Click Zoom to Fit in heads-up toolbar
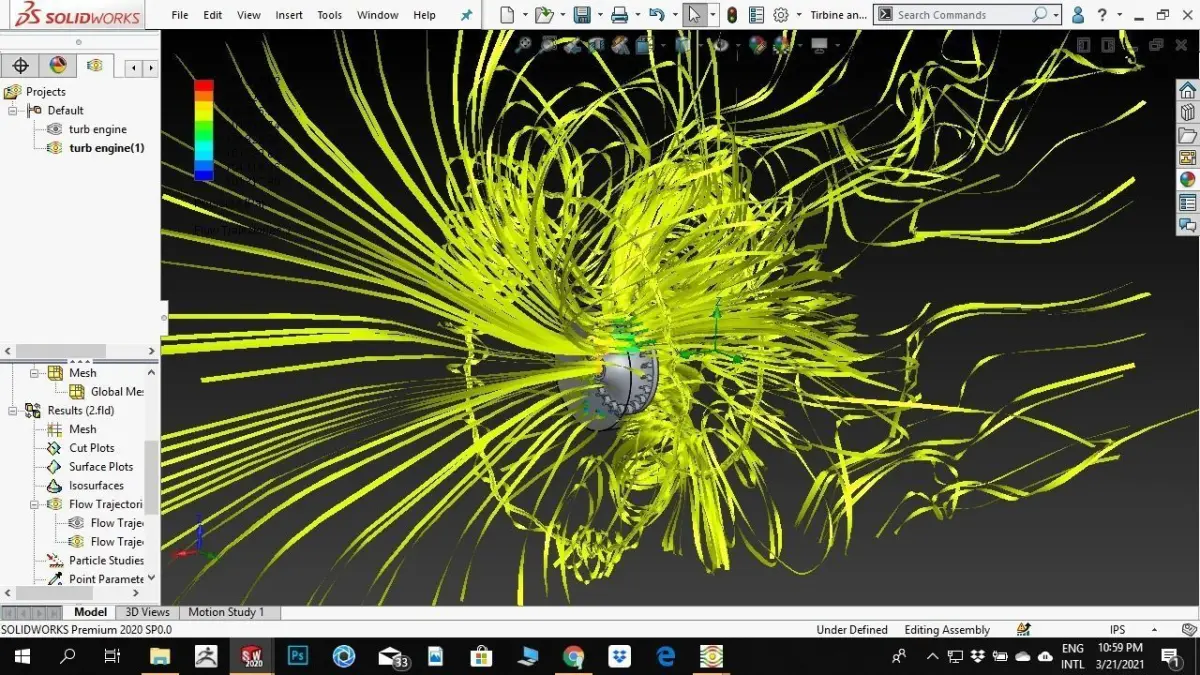The image size is (1200, 675). [523, 44]
